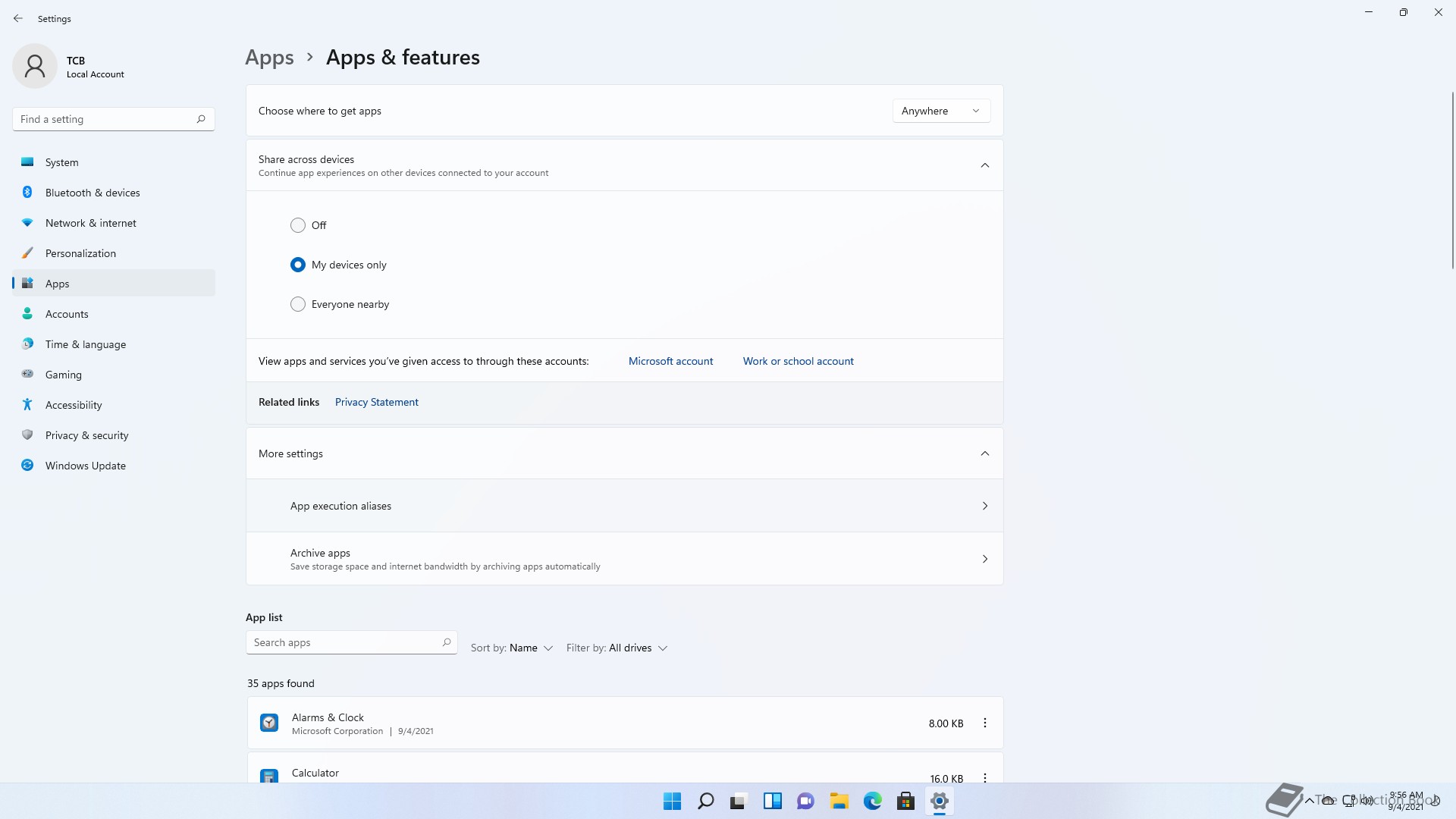Click the search magnifier in Find a setting
The height and width of the screenshot is (819, 1456).
point(201,119)
